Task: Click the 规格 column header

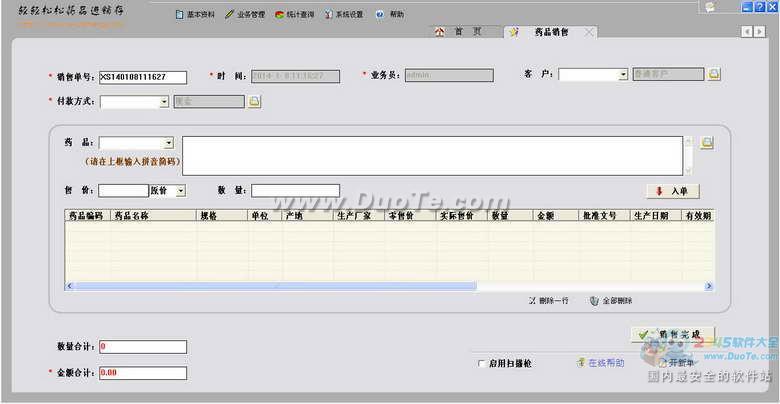Action: [222, 215]
